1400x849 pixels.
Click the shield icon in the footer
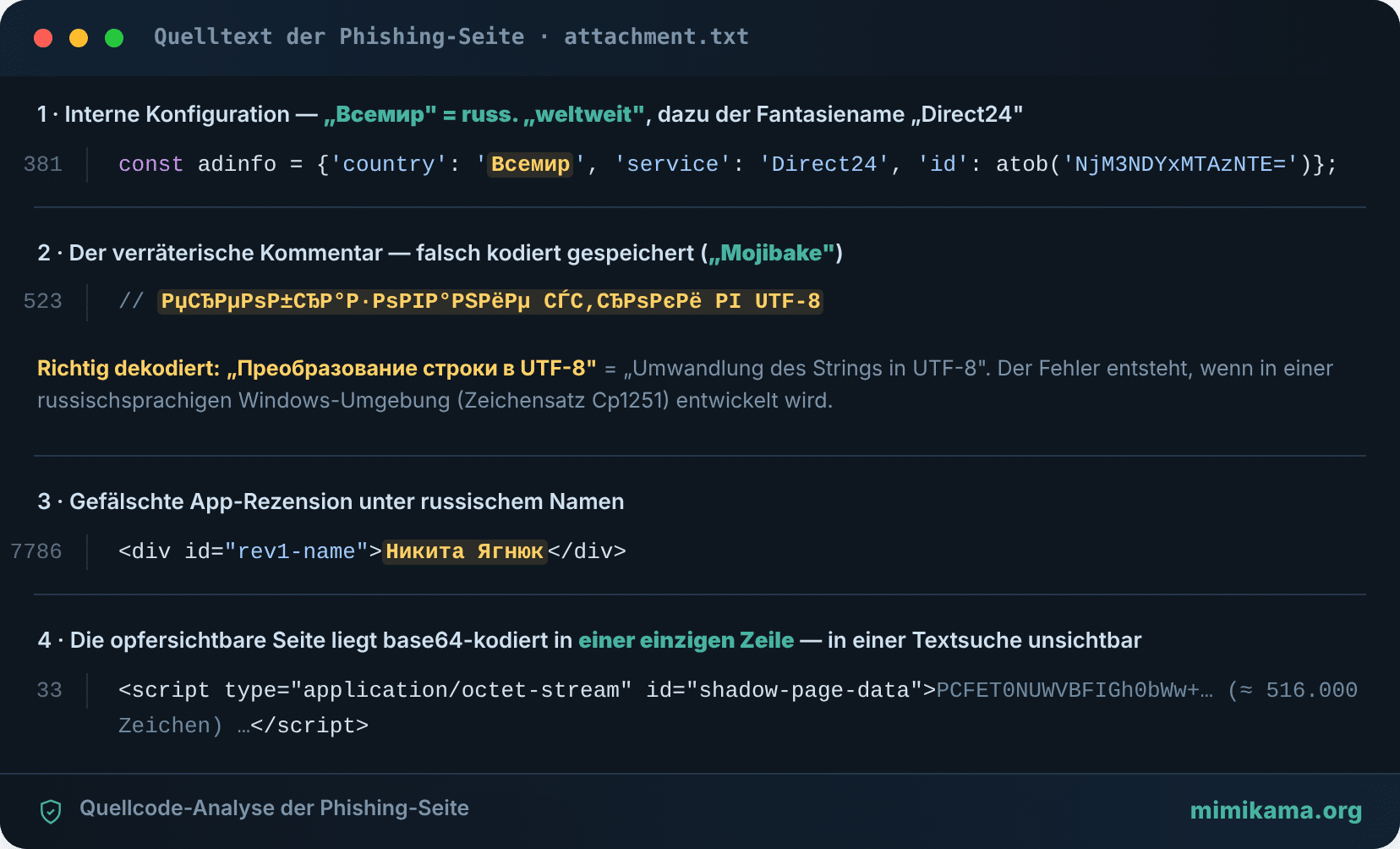(51, 811)
